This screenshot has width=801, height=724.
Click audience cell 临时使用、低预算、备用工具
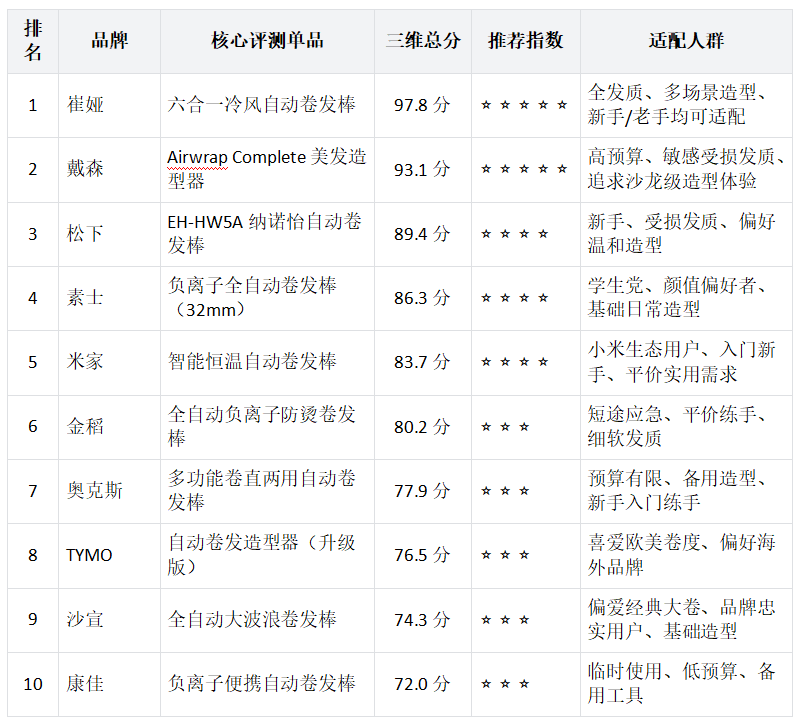(686, 685)
